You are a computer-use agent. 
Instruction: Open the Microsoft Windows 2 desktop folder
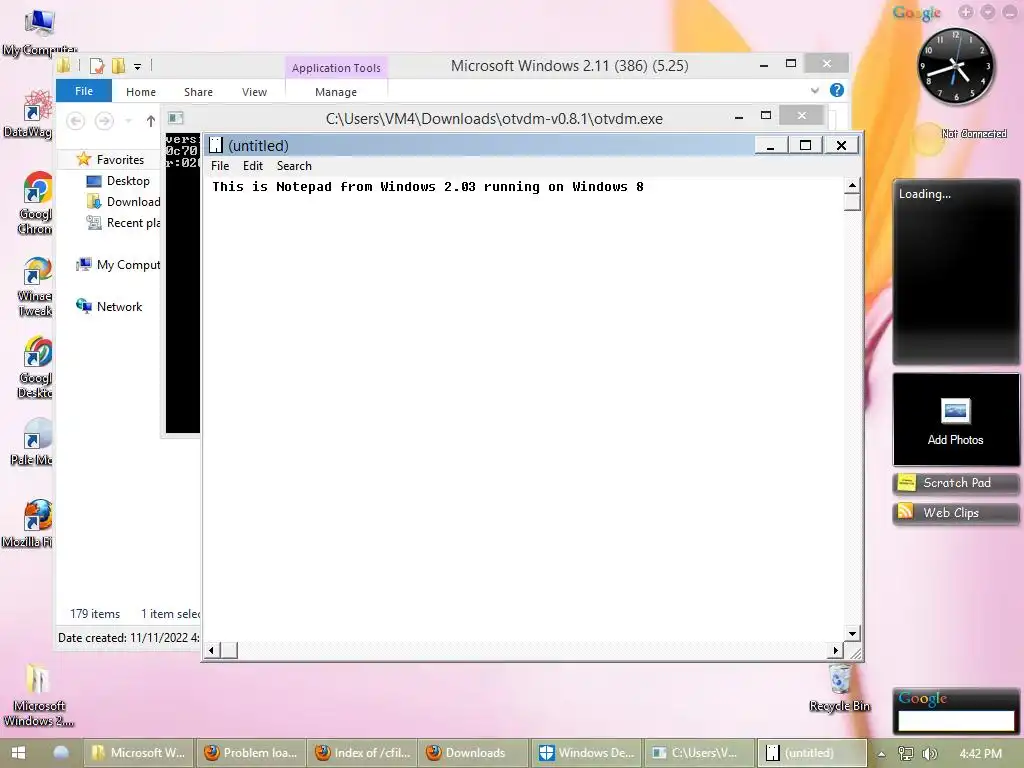coord(39,694)
